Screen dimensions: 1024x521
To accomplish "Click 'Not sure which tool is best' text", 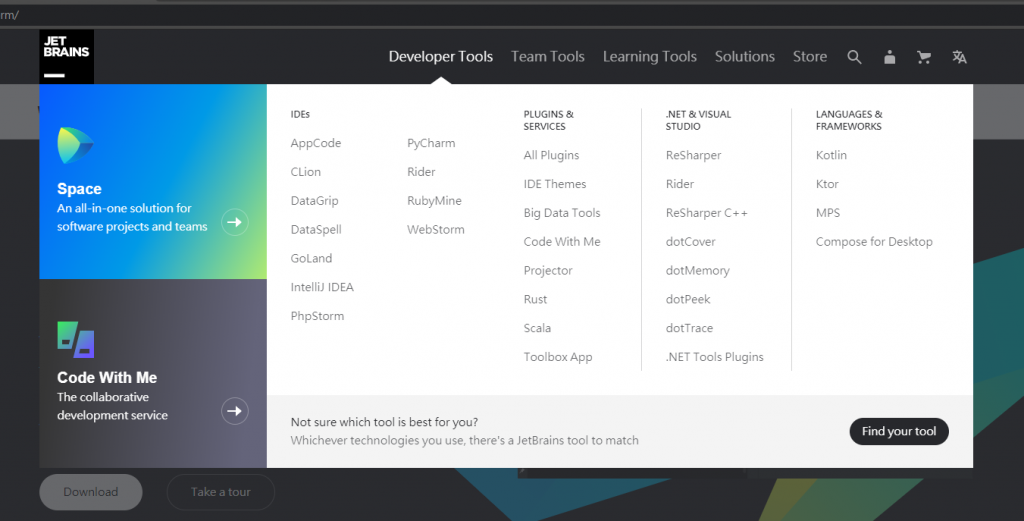I will coord(384,422).
